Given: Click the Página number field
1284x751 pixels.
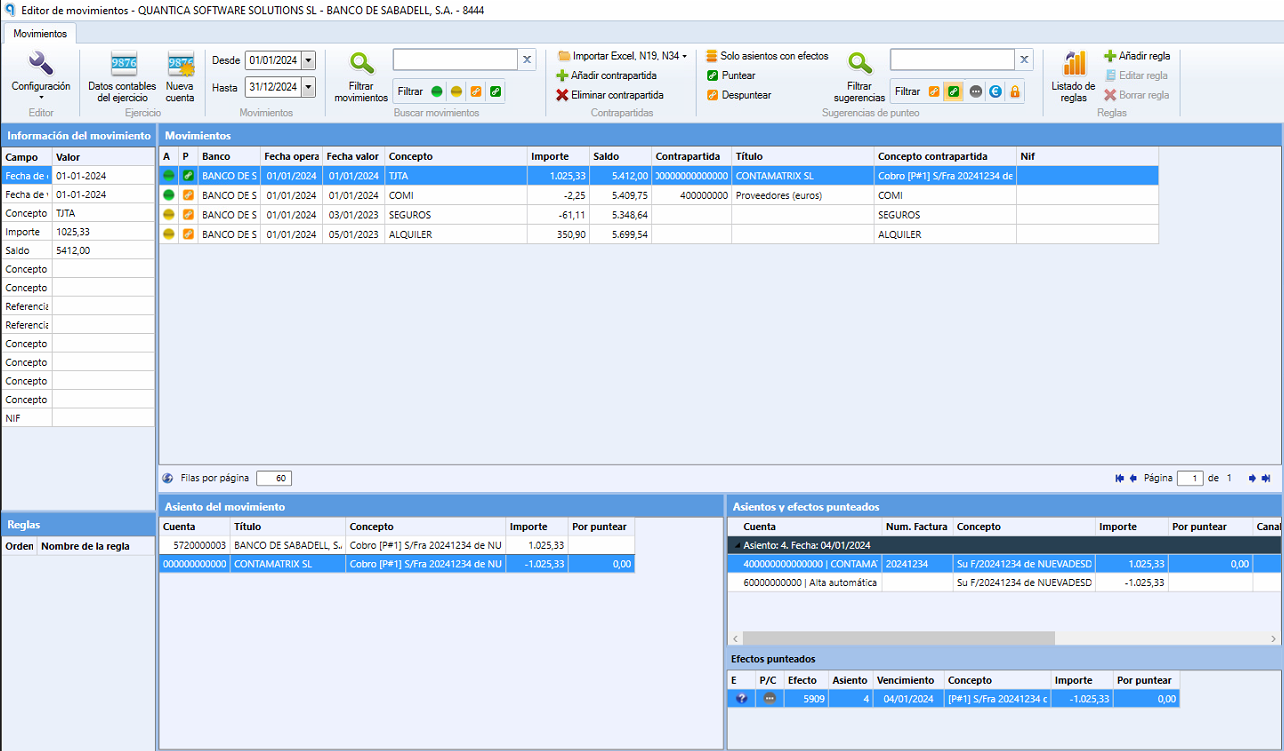Looking at the screenshot, I should pos(1190,478).
